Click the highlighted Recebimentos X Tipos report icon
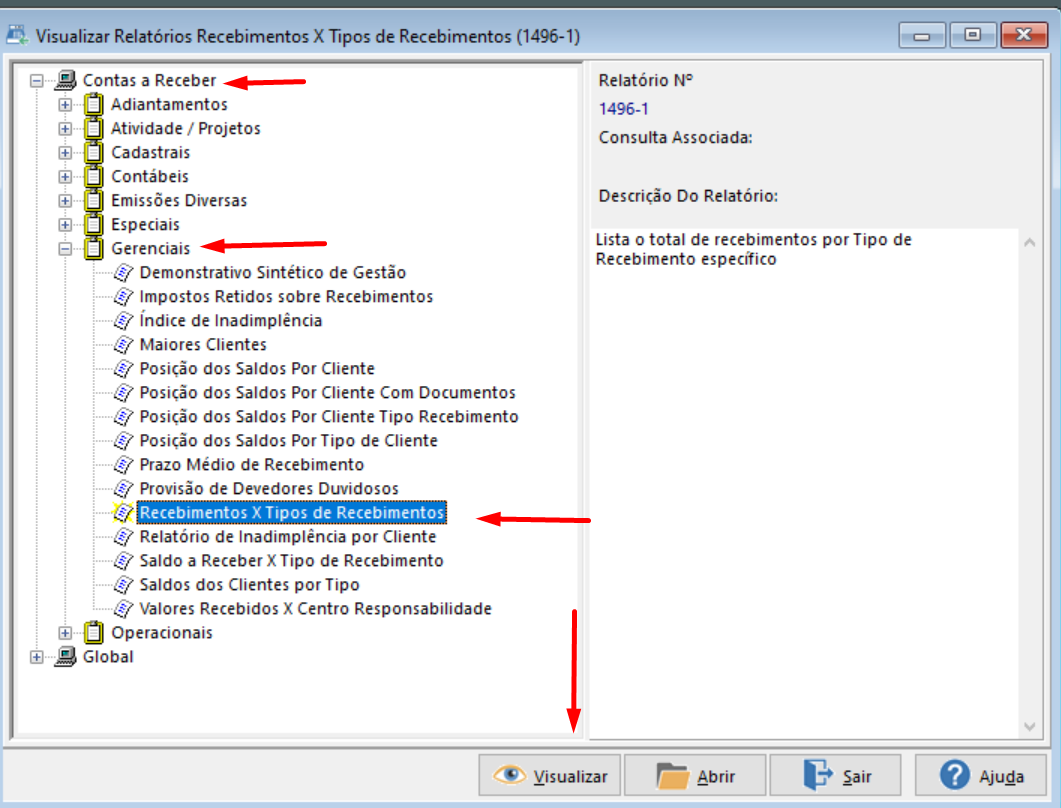 pos(123,513)
